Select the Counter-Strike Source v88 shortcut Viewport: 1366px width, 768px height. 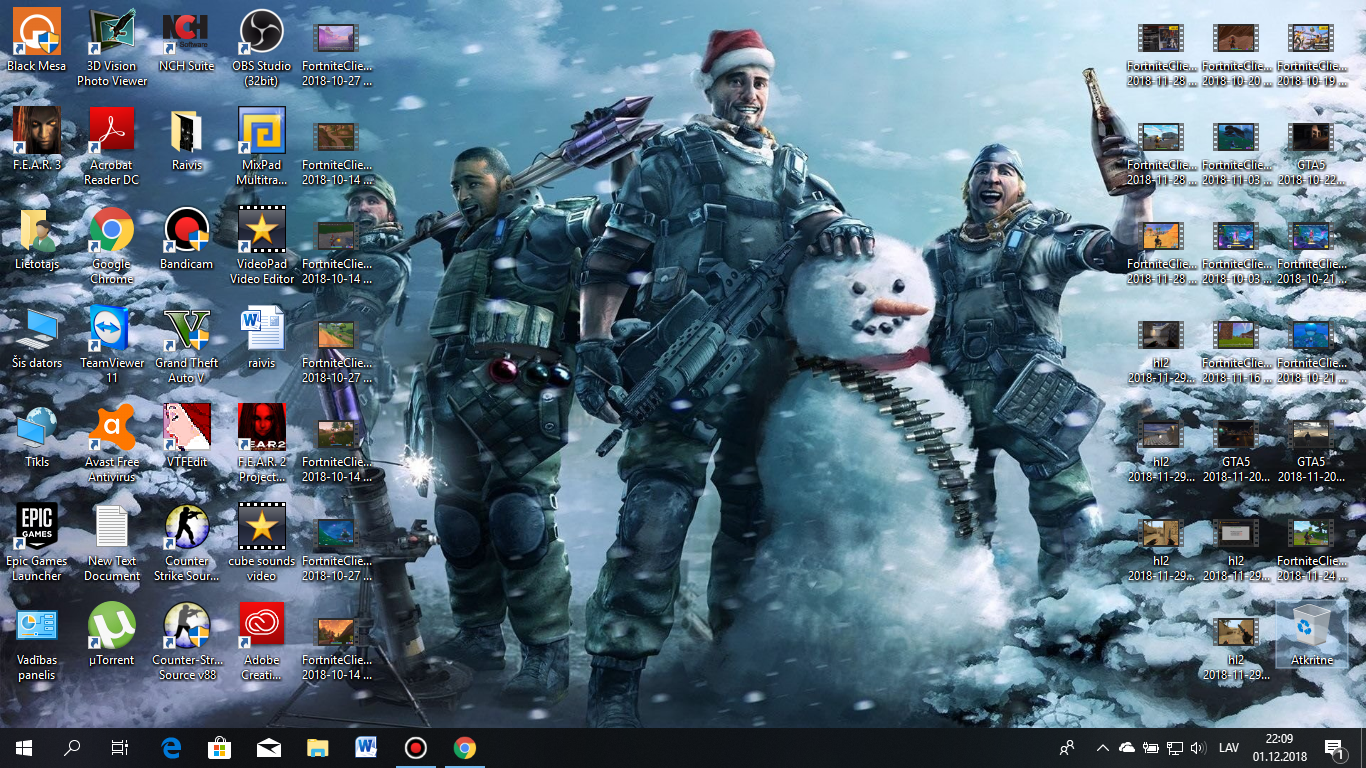pos(187,642)
